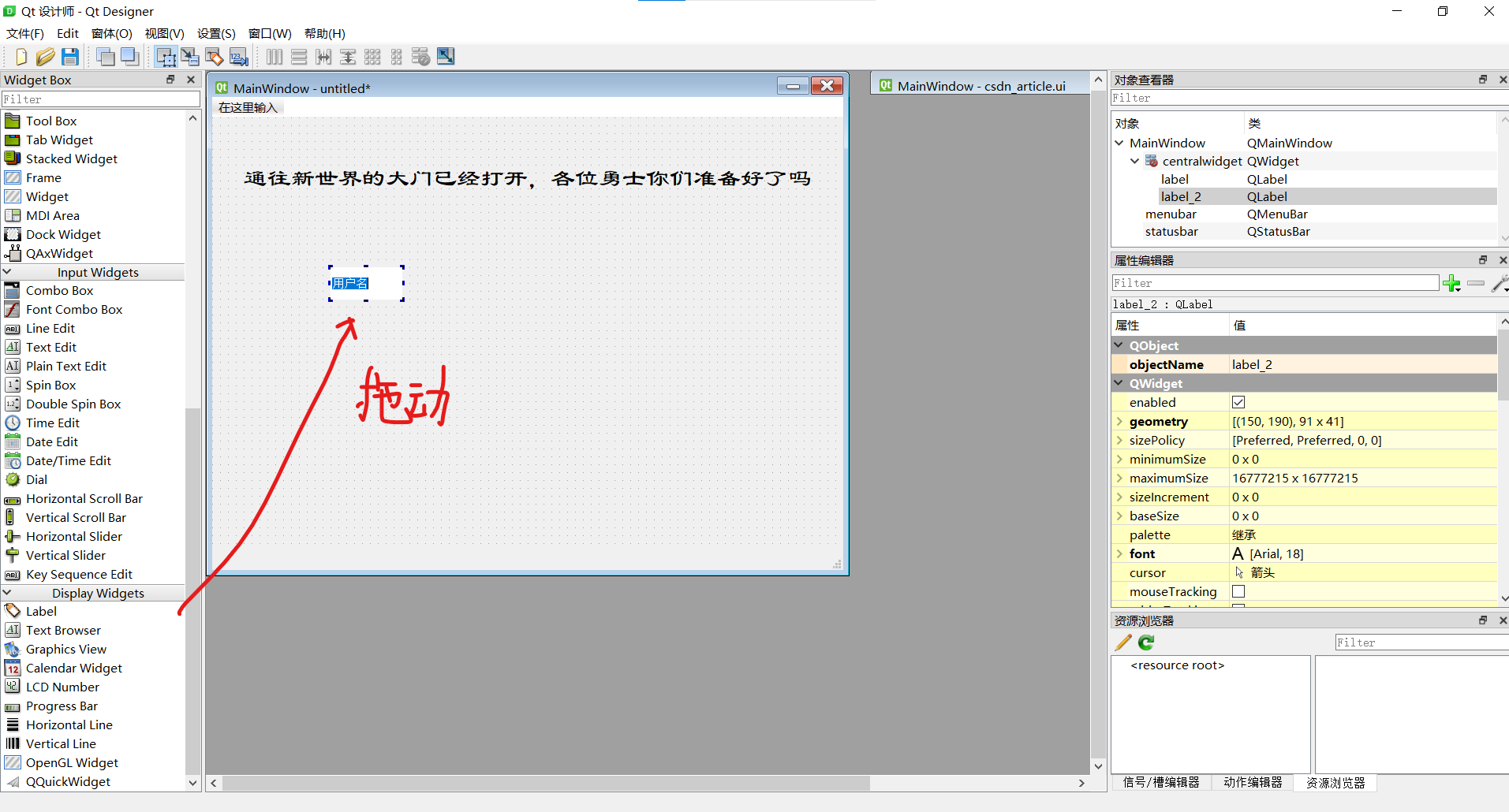Open the 窗体(O) menu

[x=110, y=33]
